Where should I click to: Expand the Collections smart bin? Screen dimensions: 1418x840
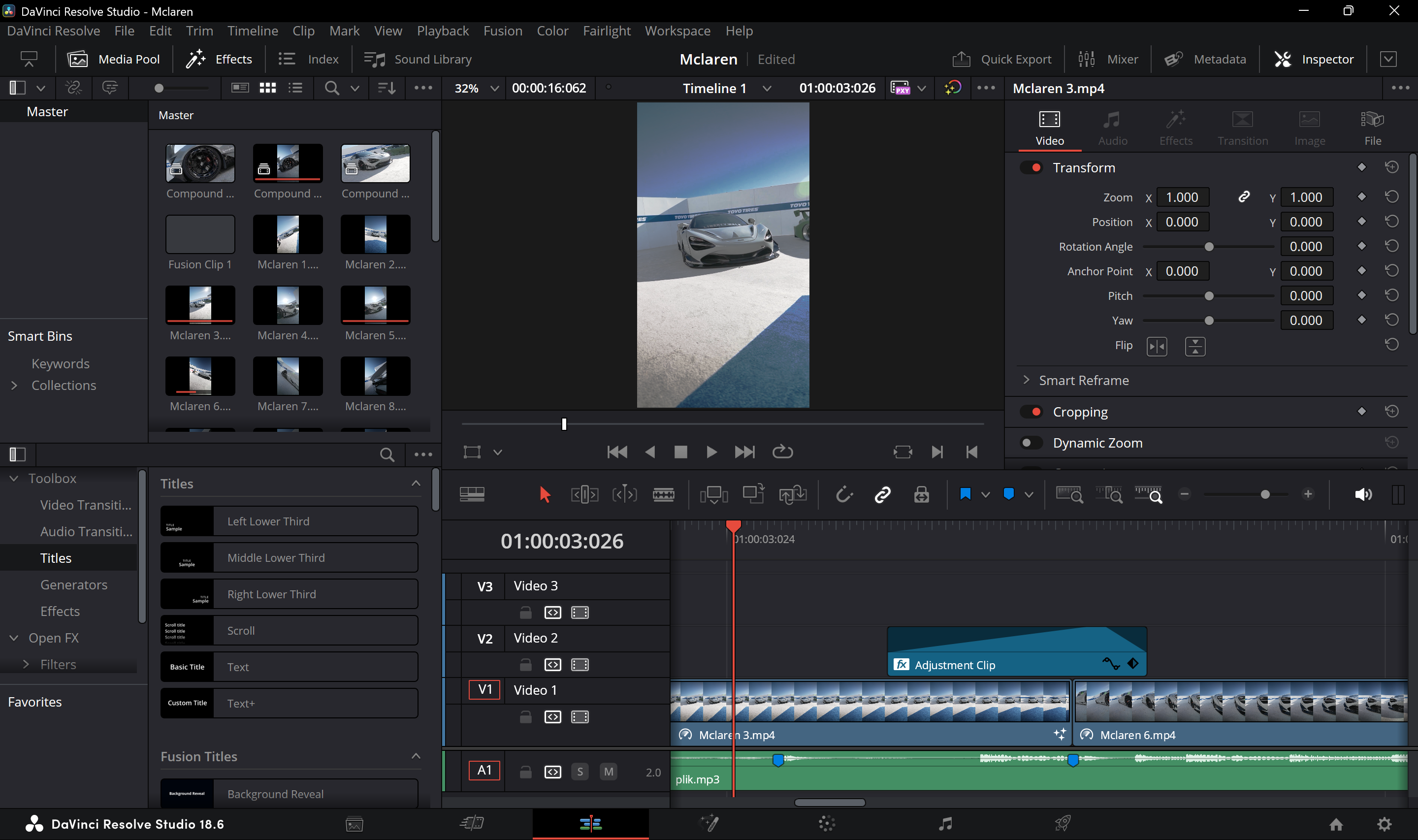pyautogui.click(x=14, y=386)
